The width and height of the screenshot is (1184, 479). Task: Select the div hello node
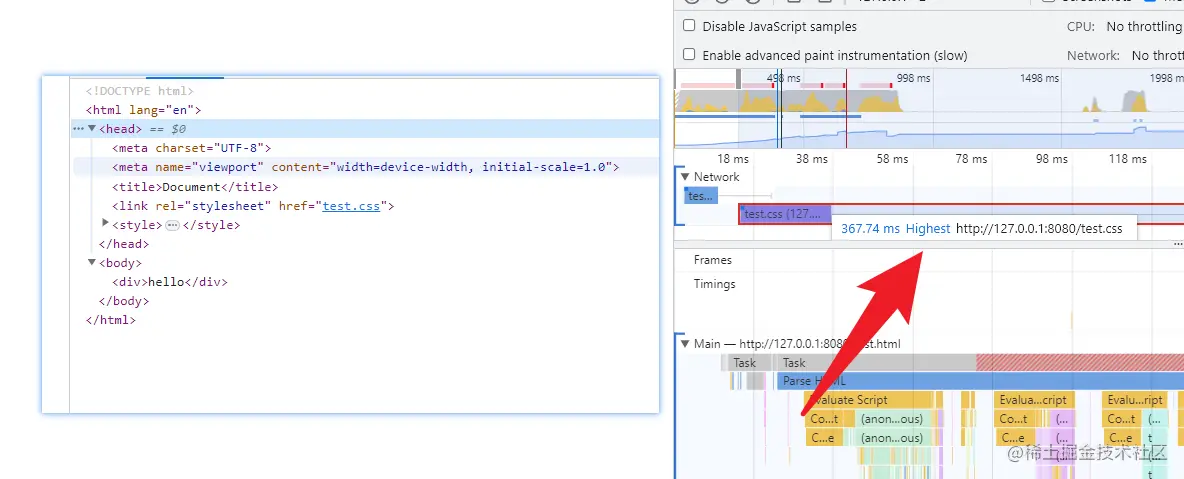point(169,282)
